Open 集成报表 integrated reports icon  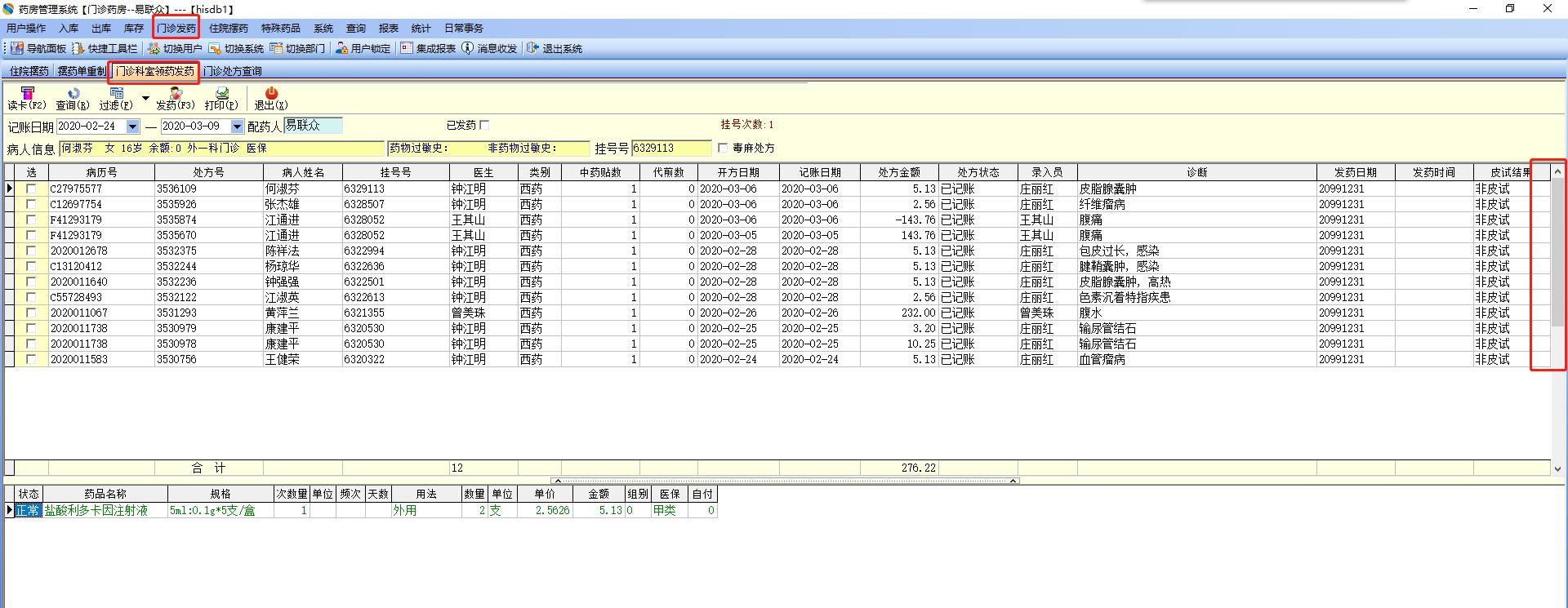click(x=407, y=48)
